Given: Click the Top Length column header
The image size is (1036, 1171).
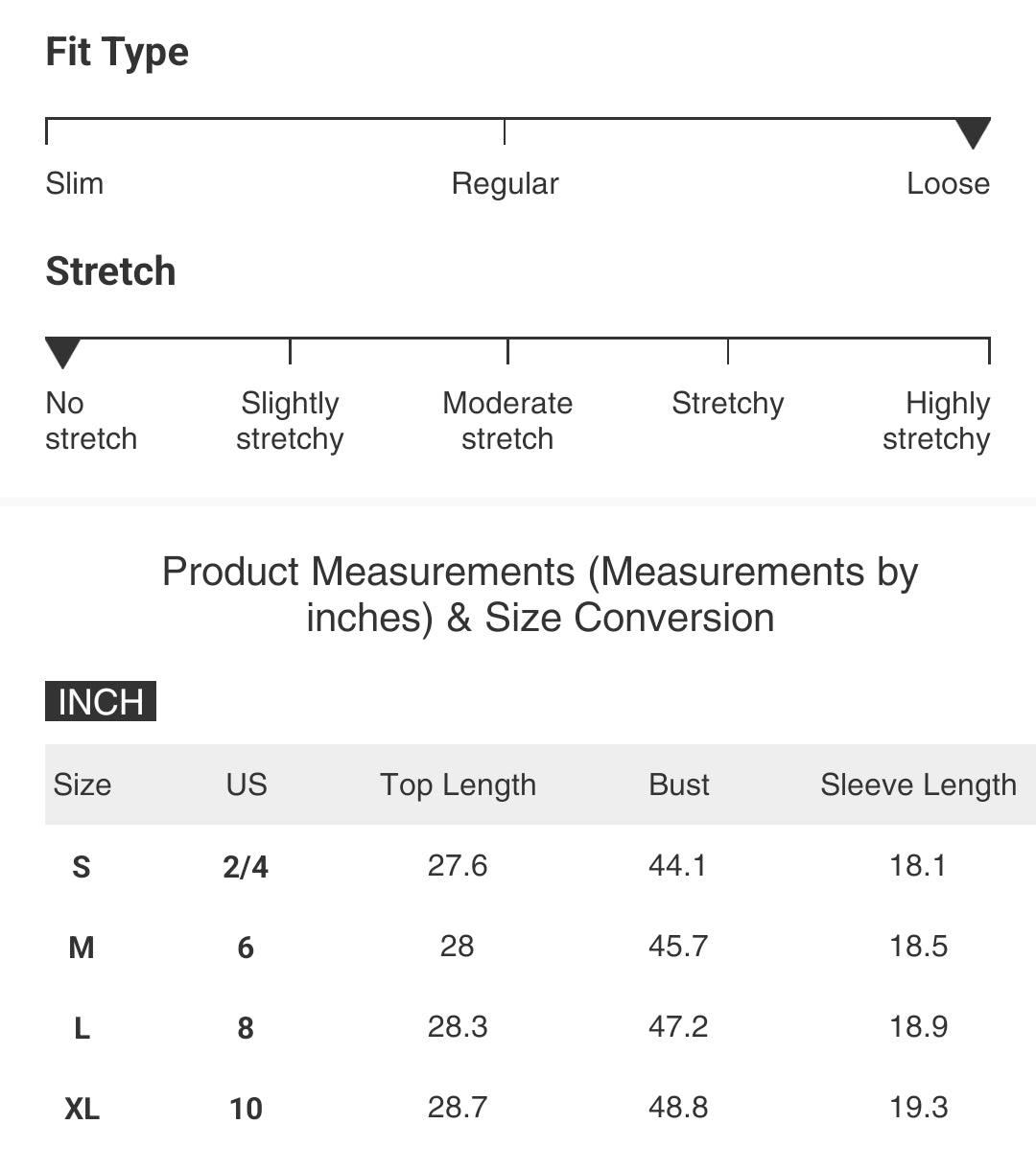Looking at the screenshot, I should coord(458,785).
